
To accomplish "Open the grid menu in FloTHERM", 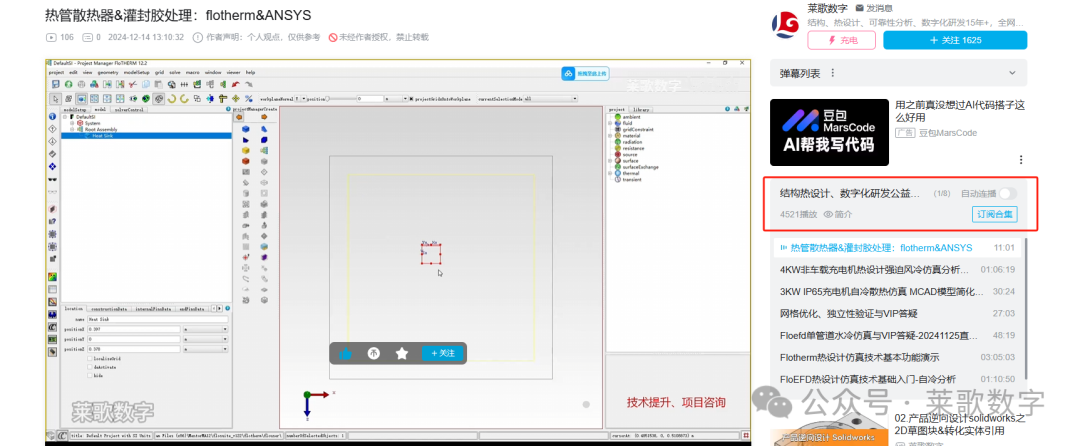I will pos(159,72).
